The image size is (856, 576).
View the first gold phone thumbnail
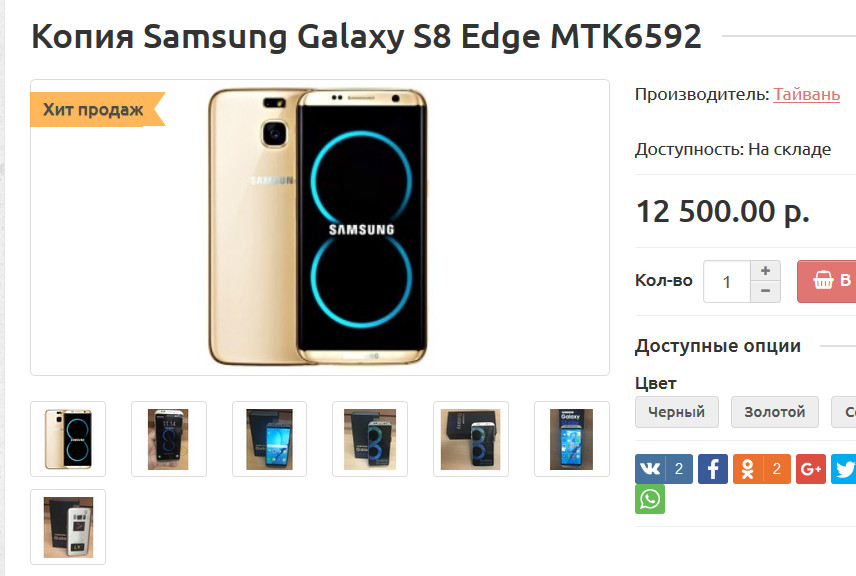(x=68, y=439)
